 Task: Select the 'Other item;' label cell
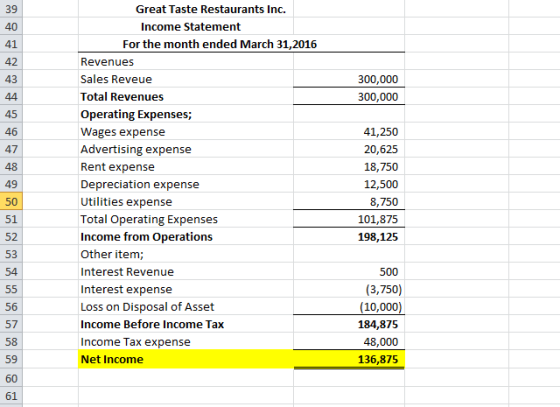[186, 254]
